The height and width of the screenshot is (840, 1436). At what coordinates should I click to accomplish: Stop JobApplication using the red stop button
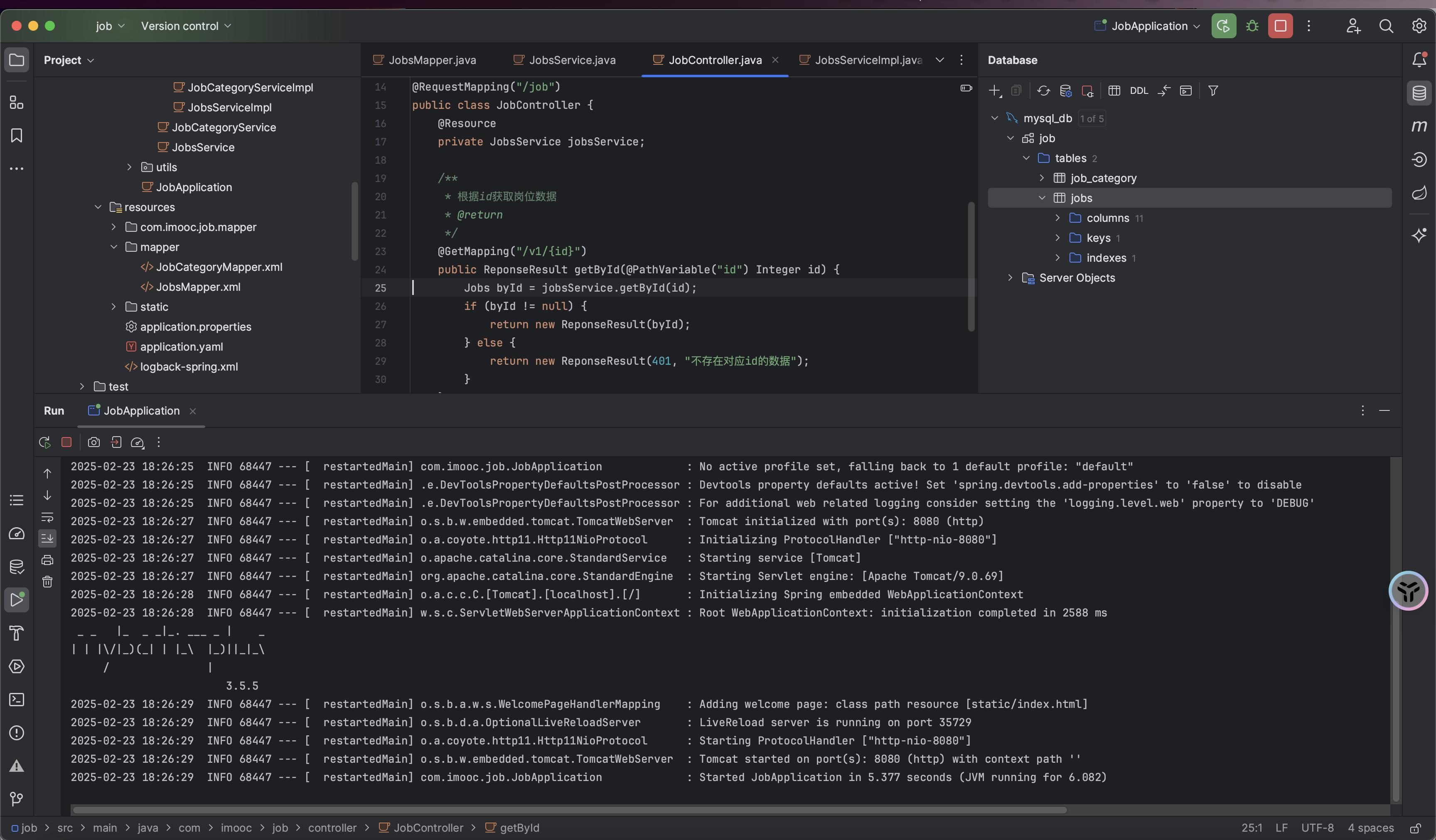pyautogui.click(x=1280, y=26)
